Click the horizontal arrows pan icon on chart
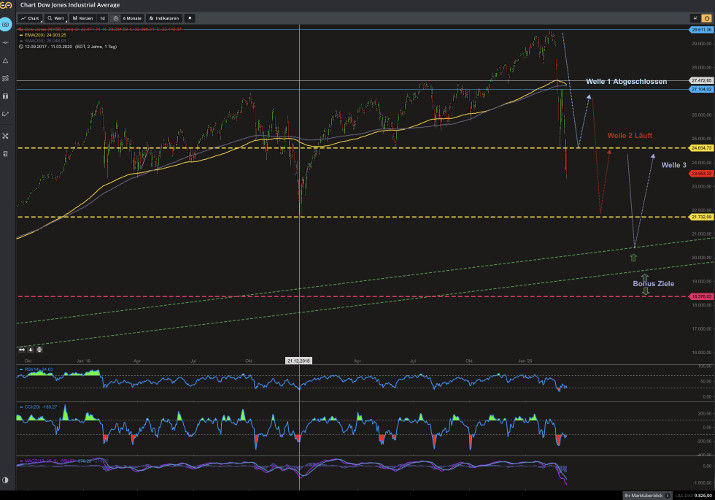Image resolution: width=715 pixels, height=500 pixels. coord(22,350)
